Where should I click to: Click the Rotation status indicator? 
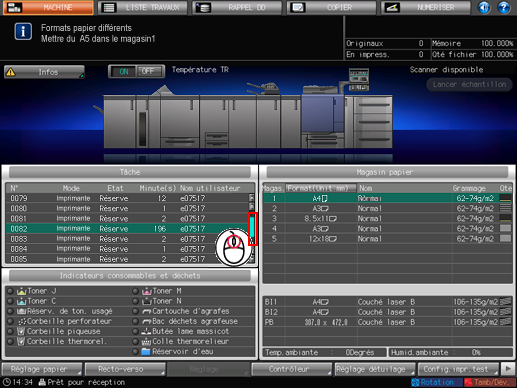coord(437,382)
